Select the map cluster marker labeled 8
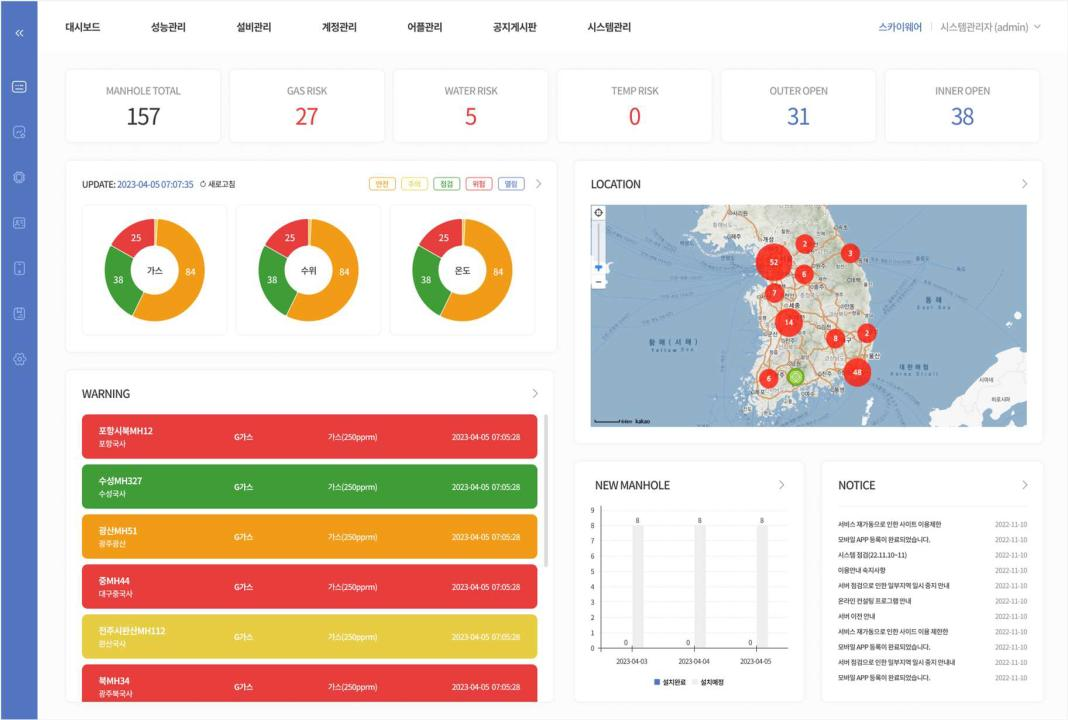Viewport: 1068px width, 720px height. point(835,338)
